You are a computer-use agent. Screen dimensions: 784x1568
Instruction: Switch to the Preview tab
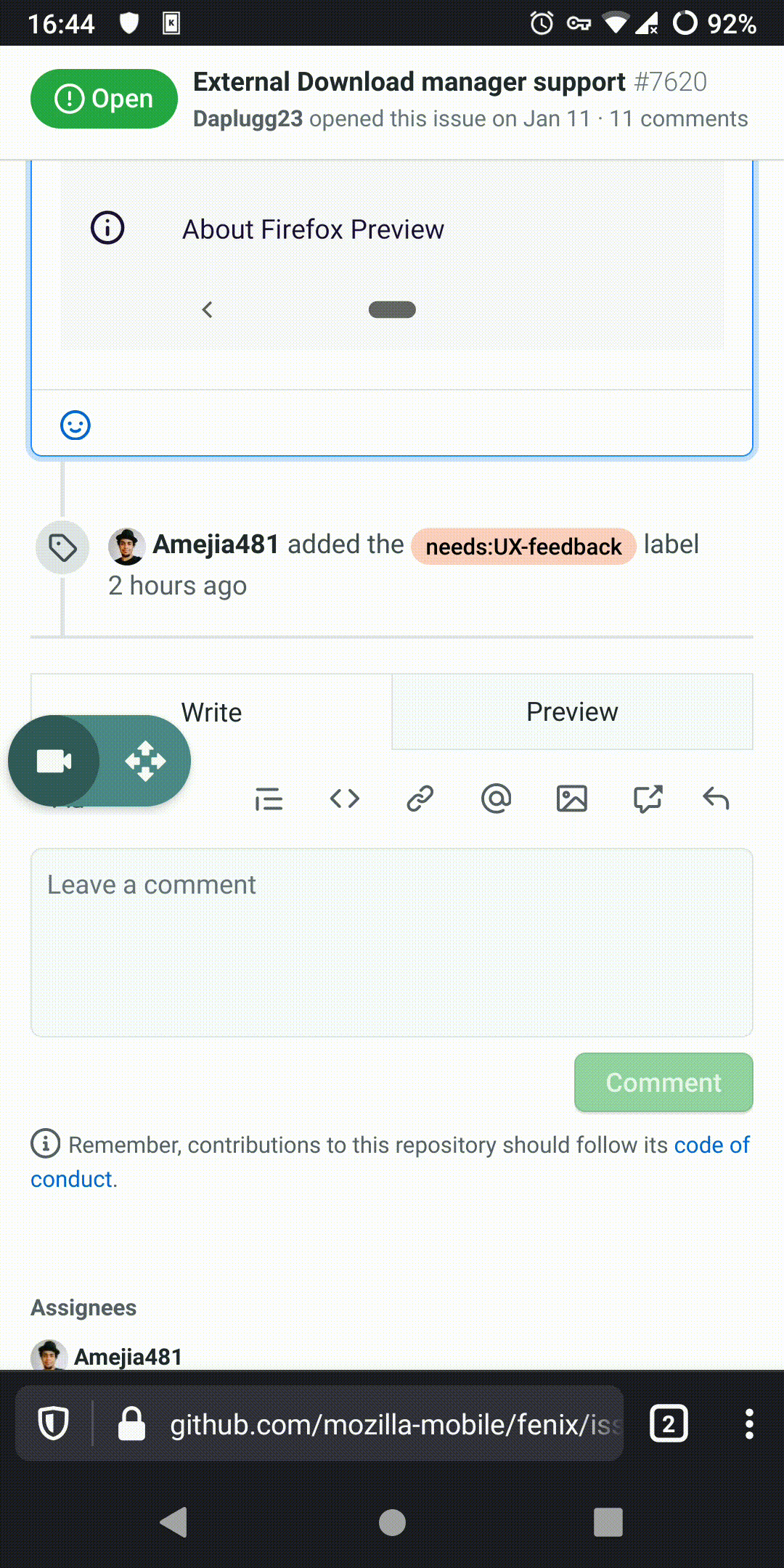pyautogui.click(x=572, y=712)
